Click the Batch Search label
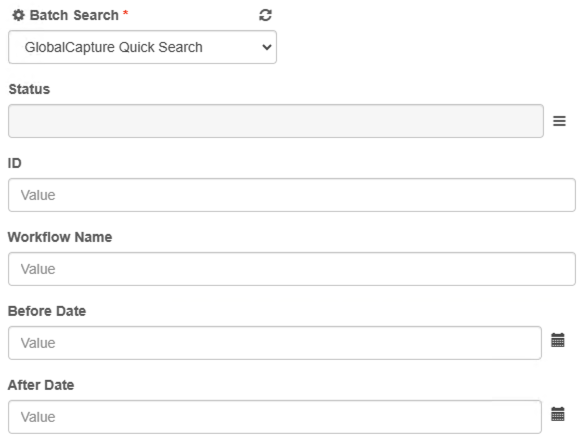 click(x=74, y=15)
